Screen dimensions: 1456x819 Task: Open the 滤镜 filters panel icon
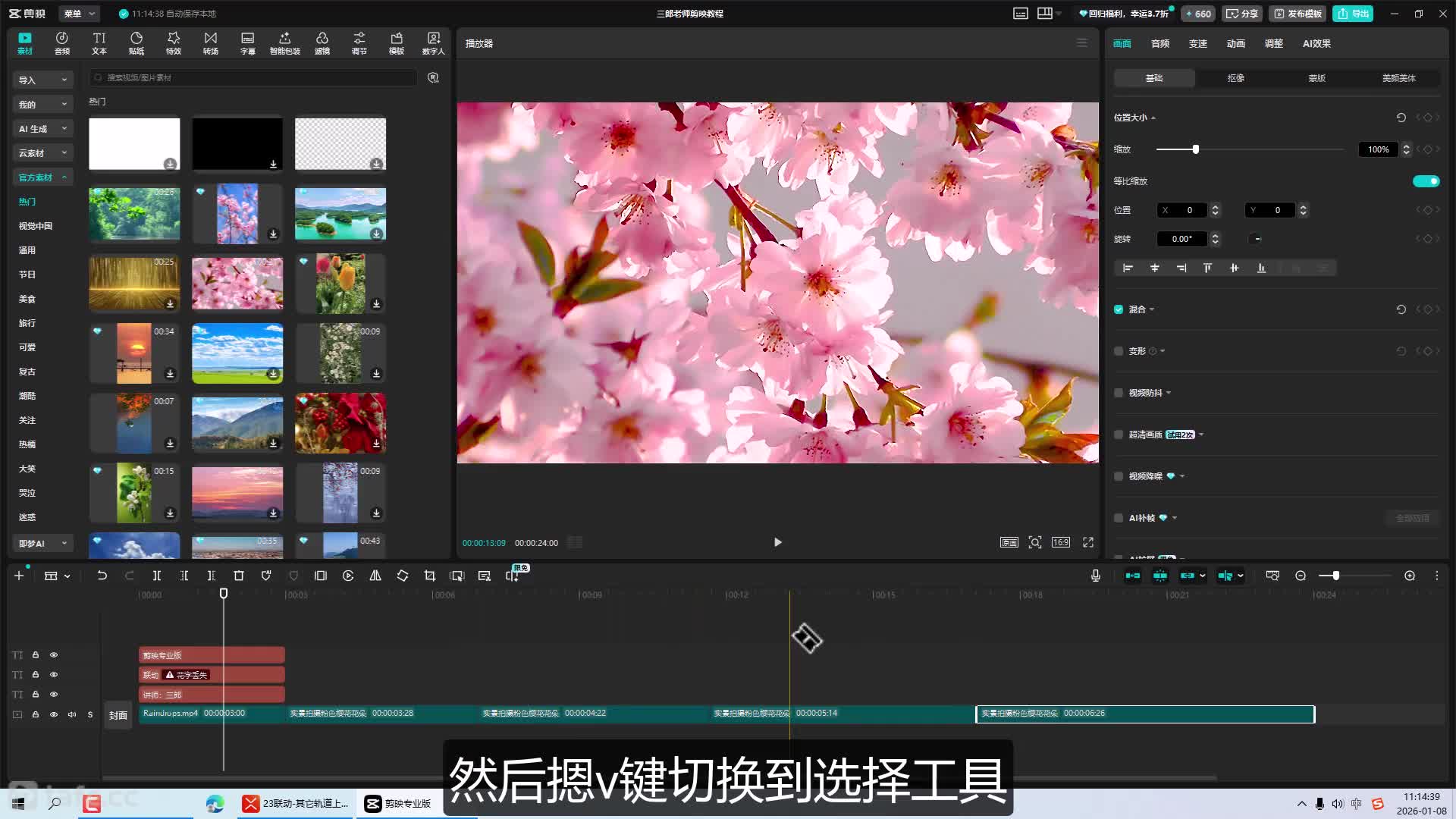coord(322,42)
